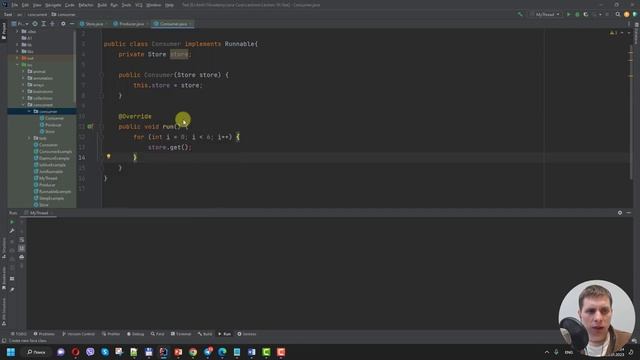Open Google Chrome from the taskbar
The width and height of the screenshot is (640, 360).
193,352
